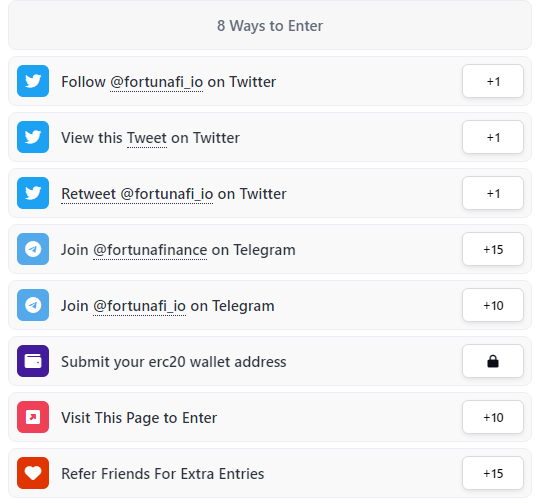Click the +1 button for Follow on Twitter
The image size is (540, 504).
(493, 81)
